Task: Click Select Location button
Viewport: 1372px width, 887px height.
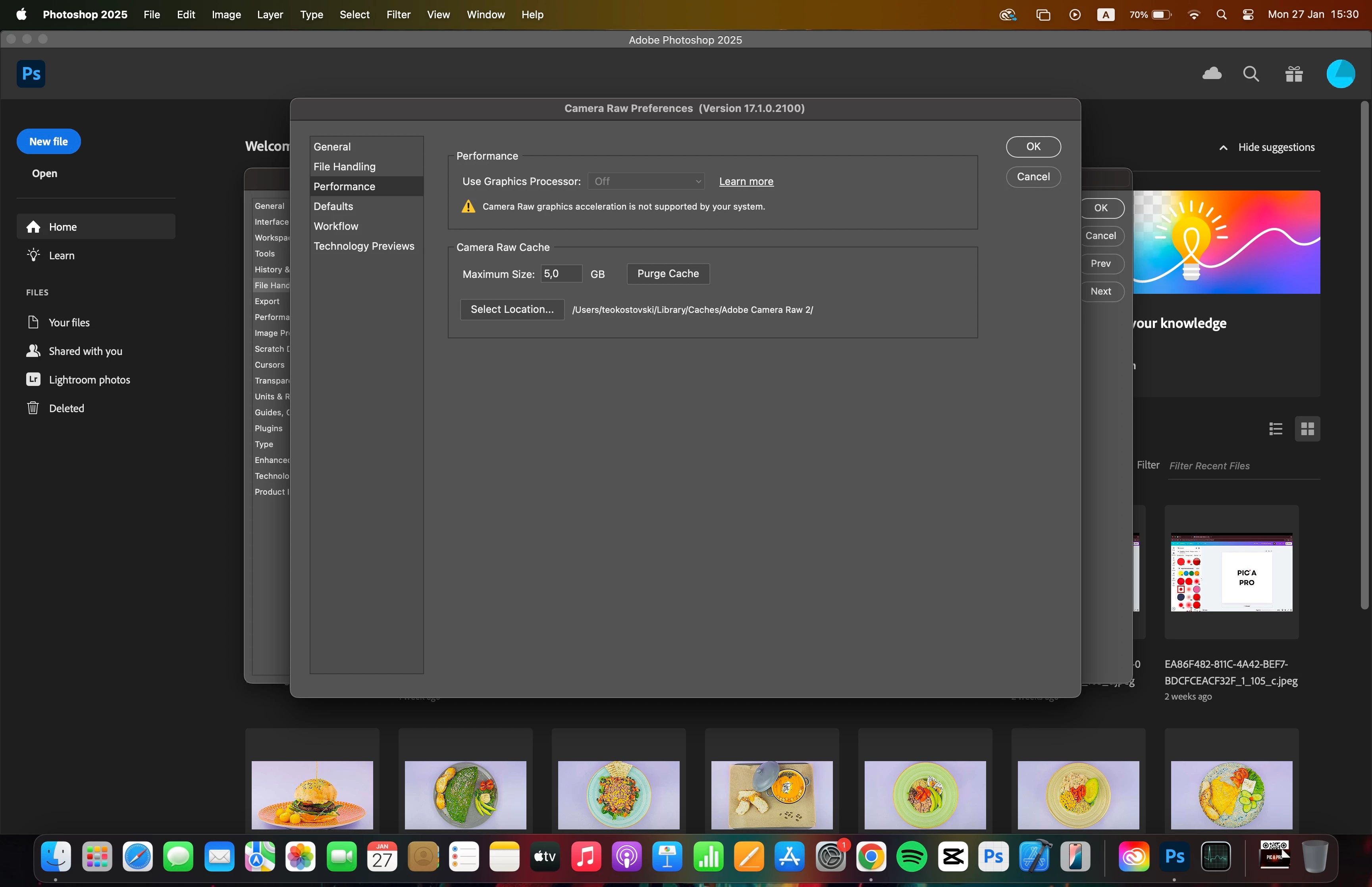Action: 512,309
